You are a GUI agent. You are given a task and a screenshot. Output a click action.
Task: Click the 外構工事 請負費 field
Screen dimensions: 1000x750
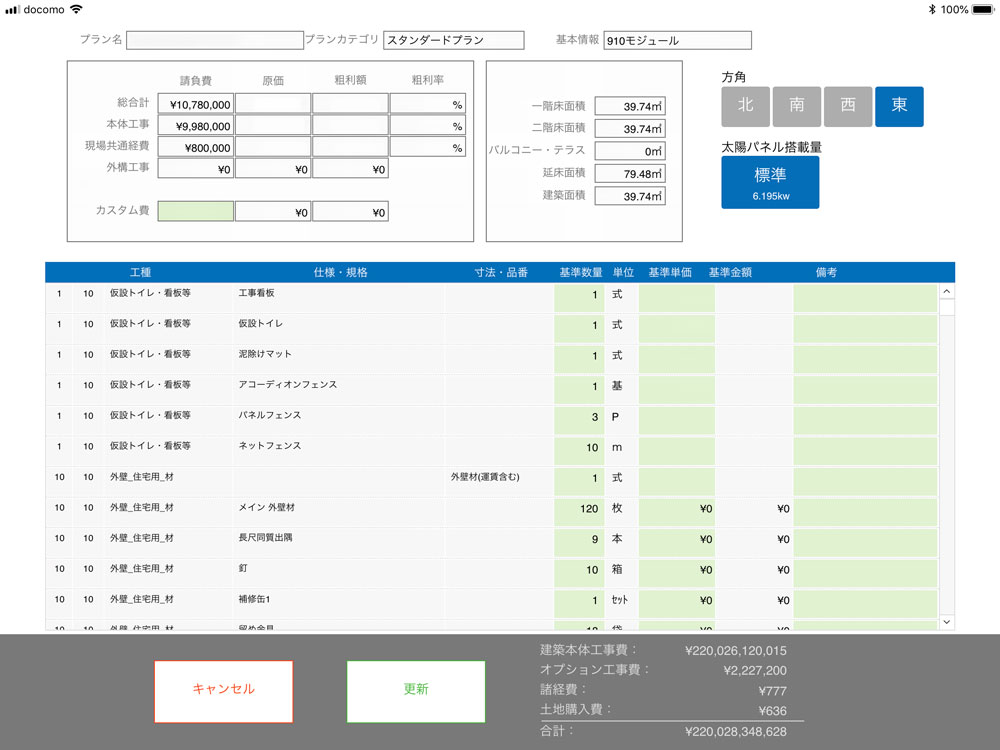click(195, 169)
